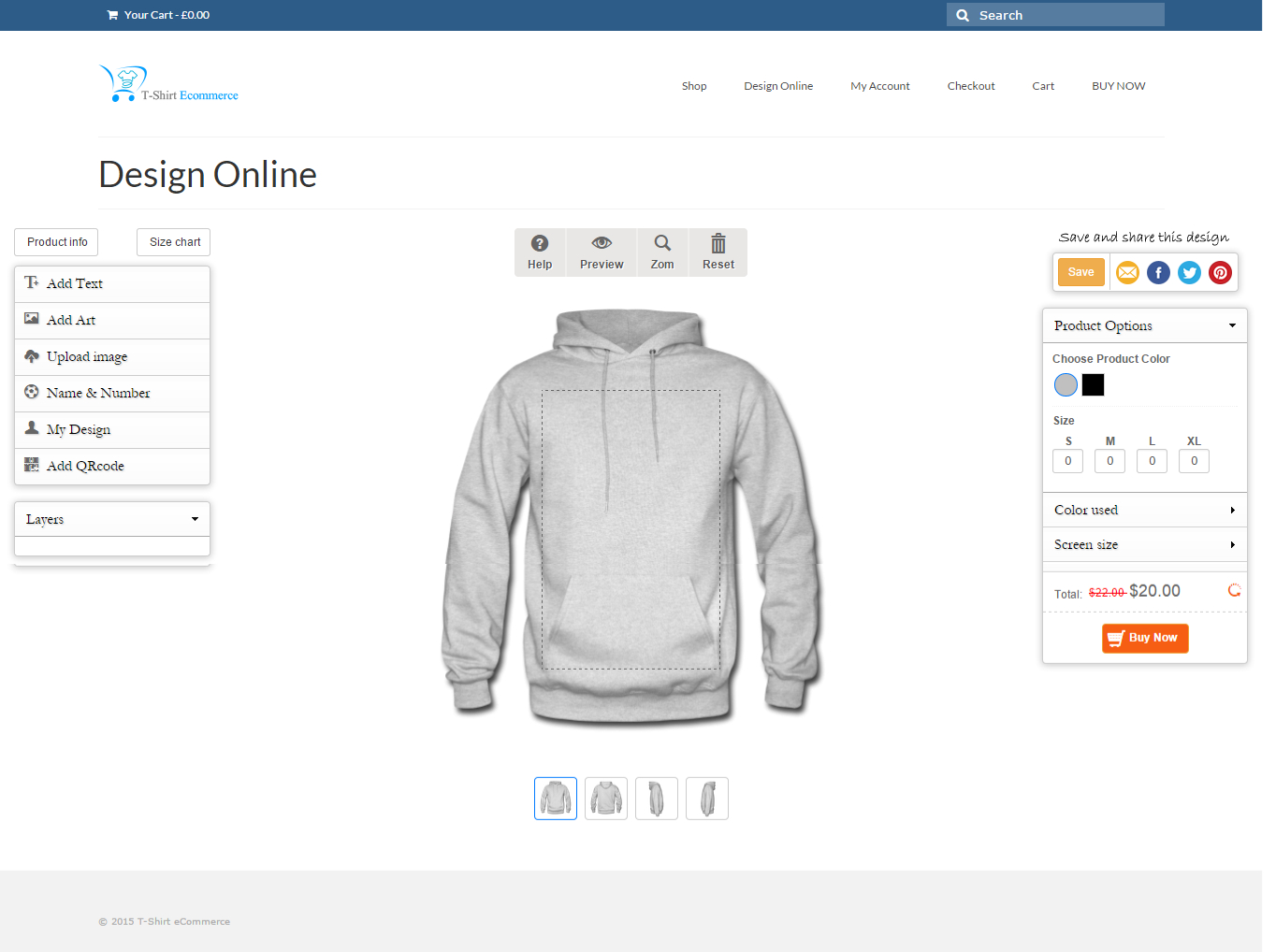
Task: Open the Size chart
Action: click(x=174, y=242)
